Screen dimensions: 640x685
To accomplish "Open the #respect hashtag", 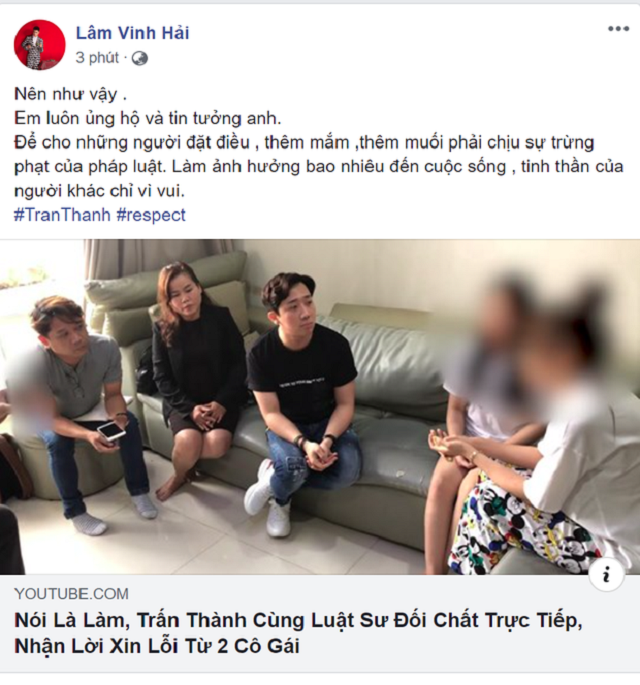I will pos(151,215).
